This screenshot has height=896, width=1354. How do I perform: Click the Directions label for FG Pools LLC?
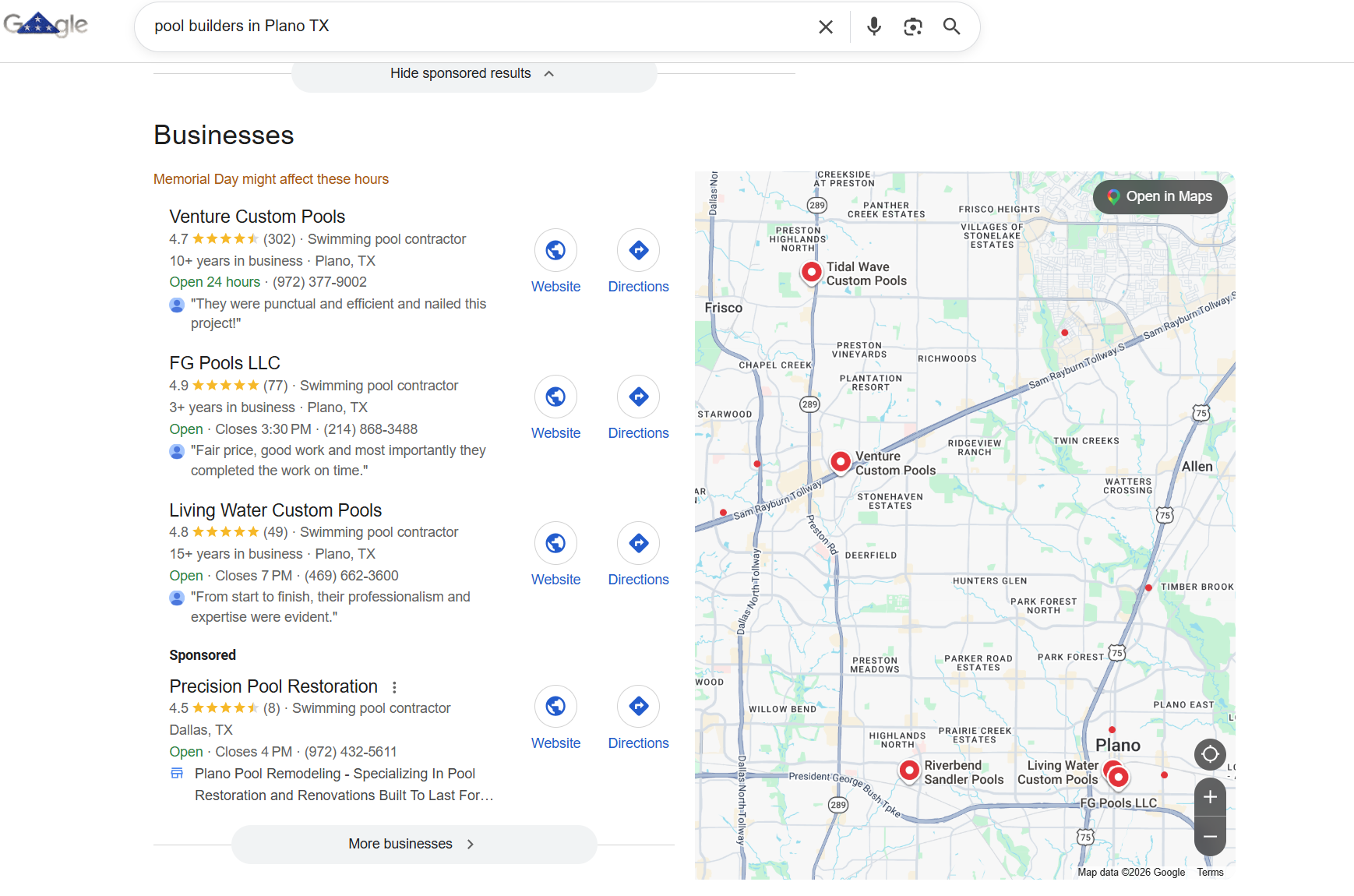(x=638, y=433)
